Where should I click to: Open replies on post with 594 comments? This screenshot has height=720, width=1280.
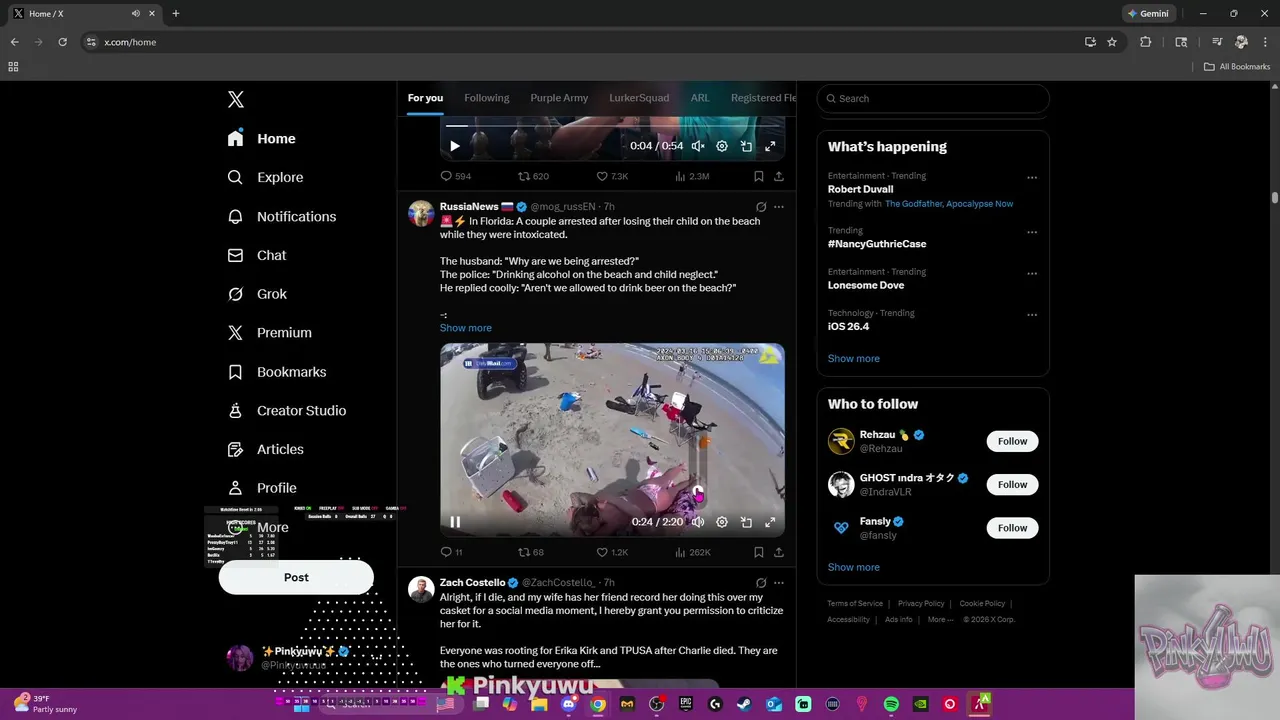pos(456,176)
